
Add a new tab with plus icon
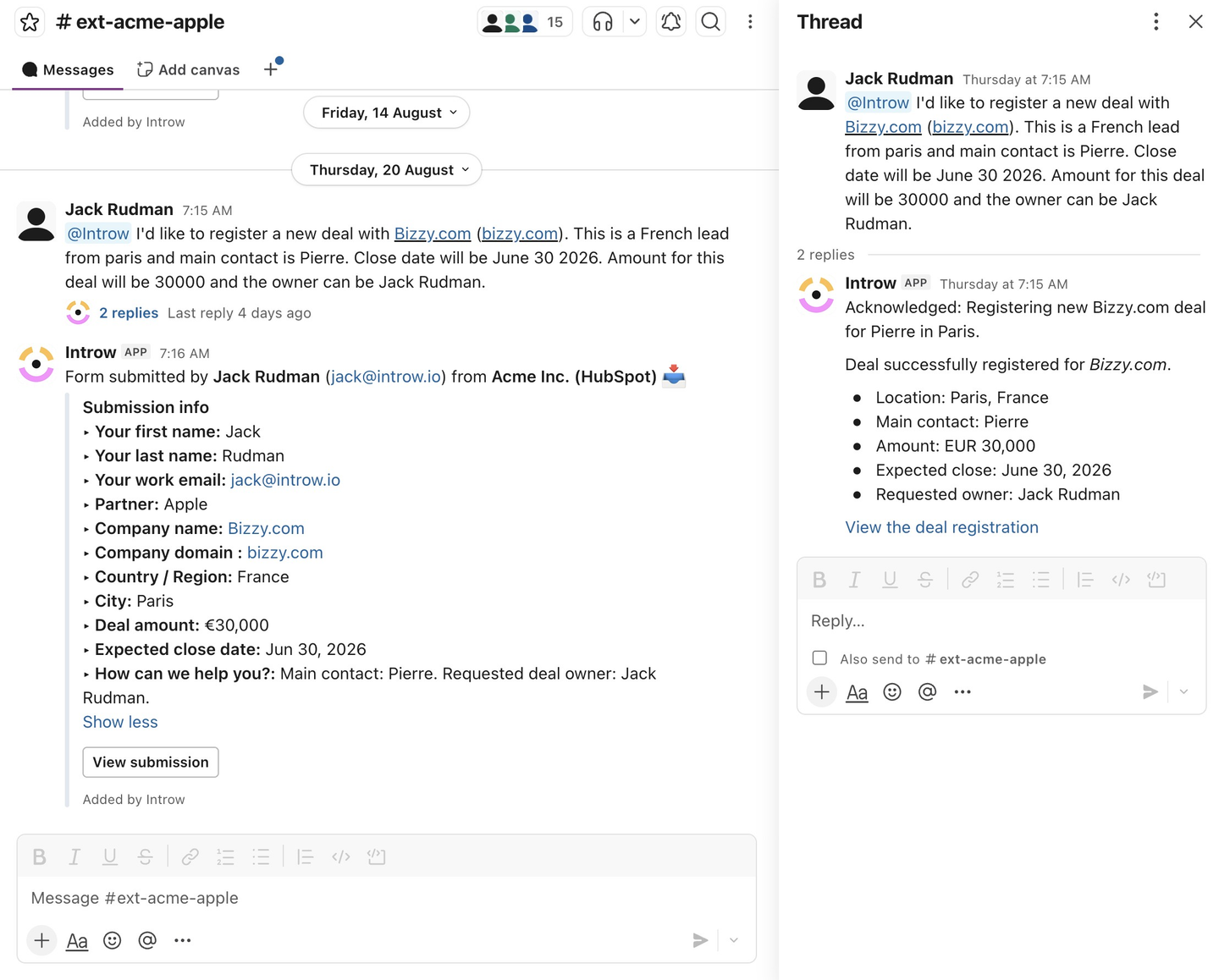[271, 69]
